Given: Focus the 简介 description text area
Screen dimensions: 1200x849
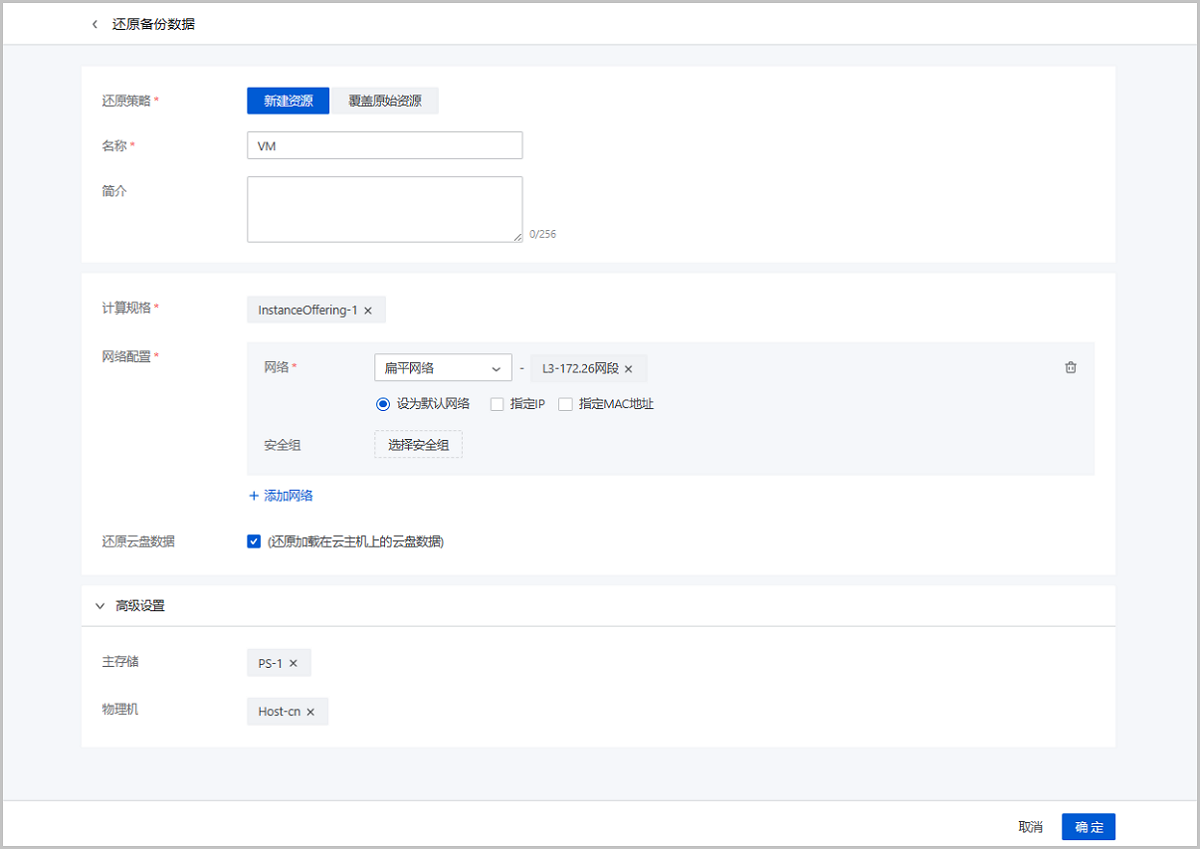Looking at the screenshot, I should [384, 209].
